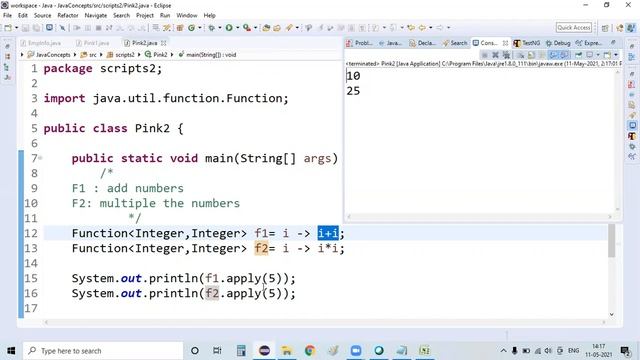Screen dimensions: 640x360
Task: Click the Open Type folder icon
Action: [266, 28]
